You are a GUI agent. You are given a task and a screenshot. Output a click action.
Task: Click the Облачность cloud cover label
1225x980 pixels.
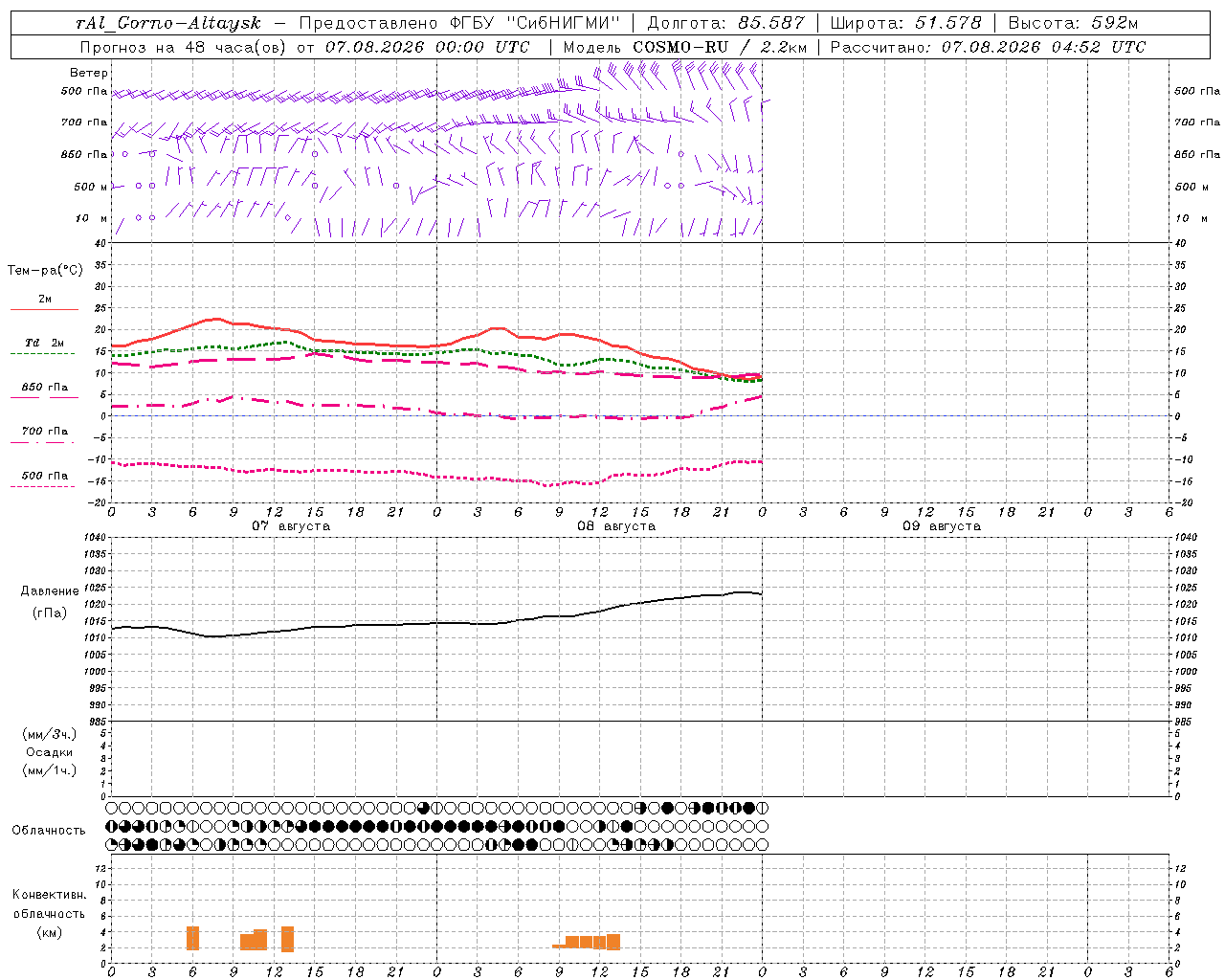(x=49, y=831)
